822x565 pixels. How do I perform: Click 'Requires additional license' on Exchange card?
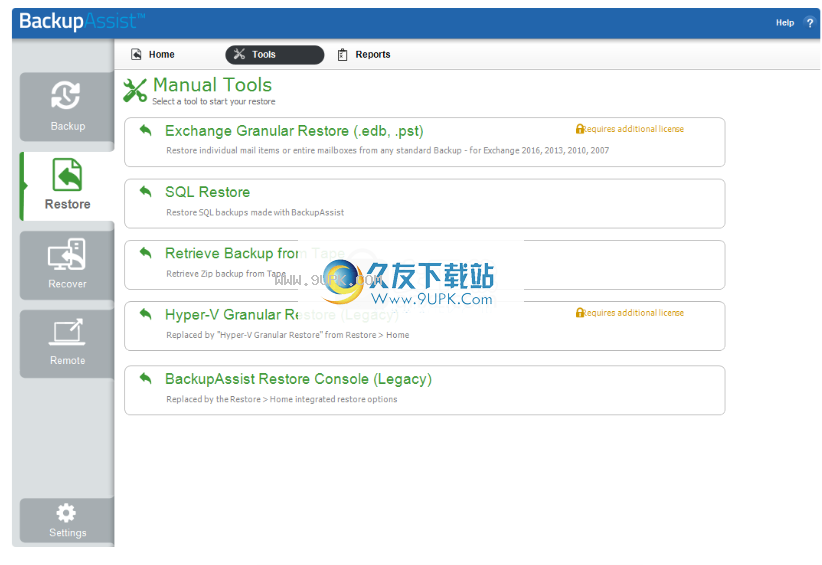coord(634,129)
